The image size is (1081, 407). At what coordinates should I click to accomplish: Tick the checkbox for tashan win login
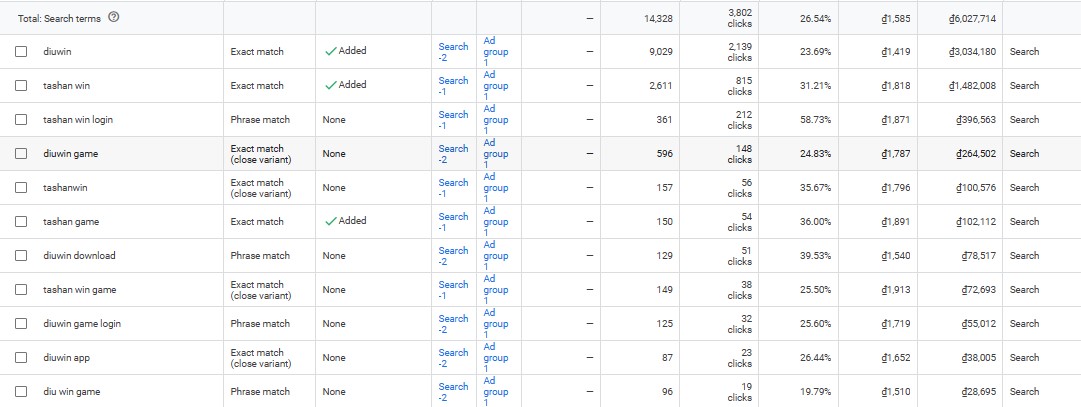21,119
